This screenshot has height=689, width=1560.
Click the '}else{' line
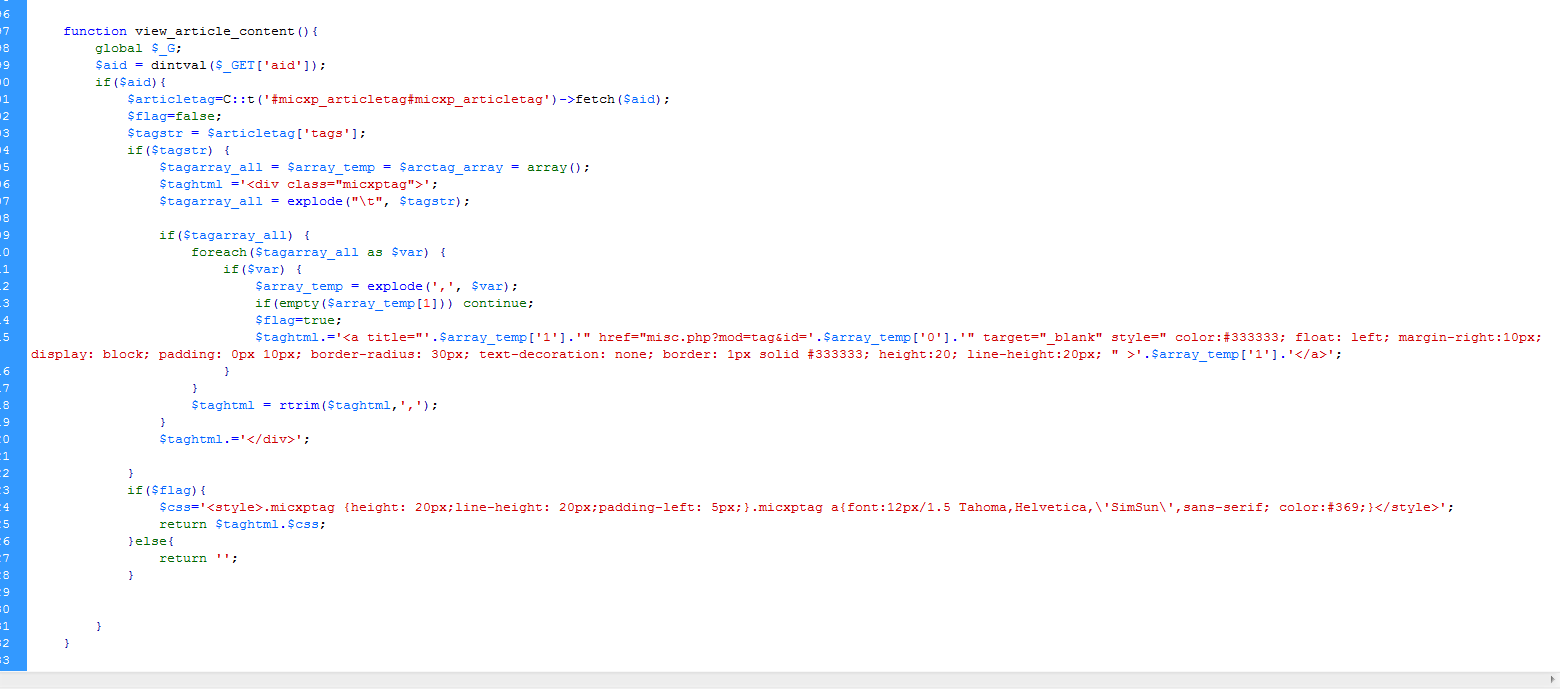[151, 541]
